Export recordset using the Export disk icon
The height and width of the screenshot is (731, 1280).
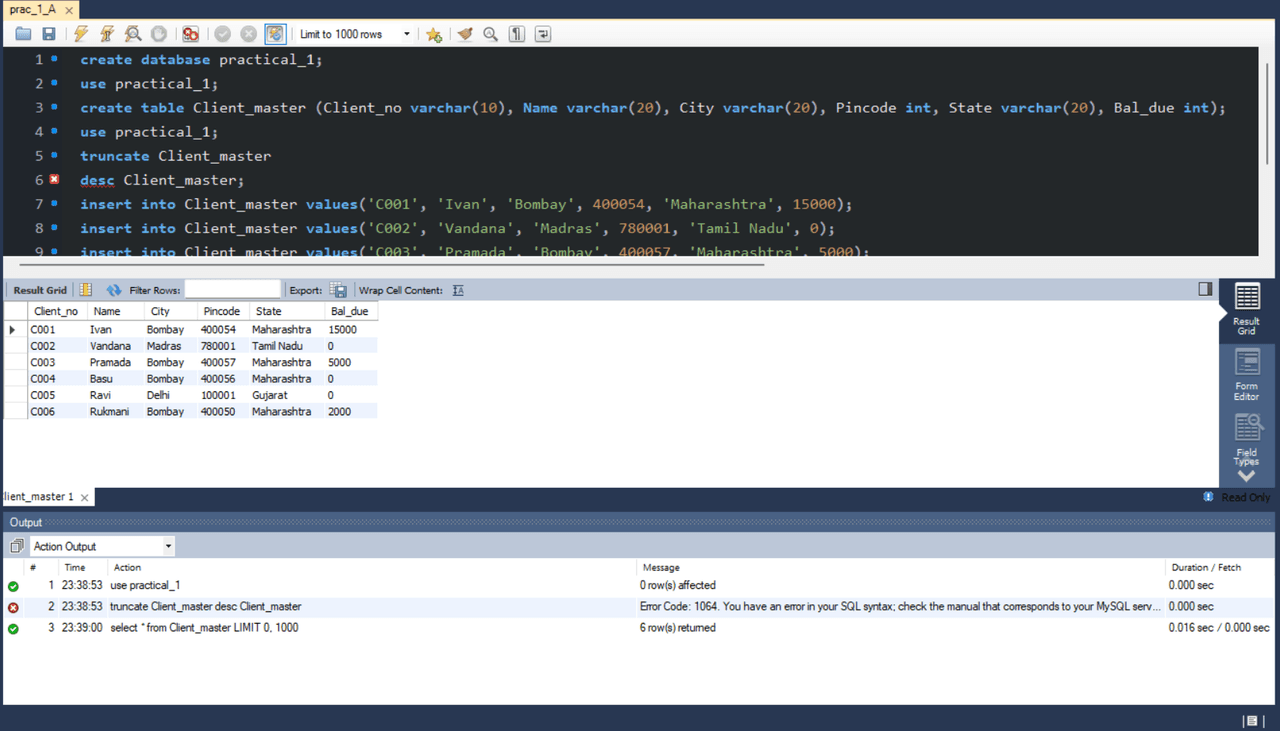339,290
